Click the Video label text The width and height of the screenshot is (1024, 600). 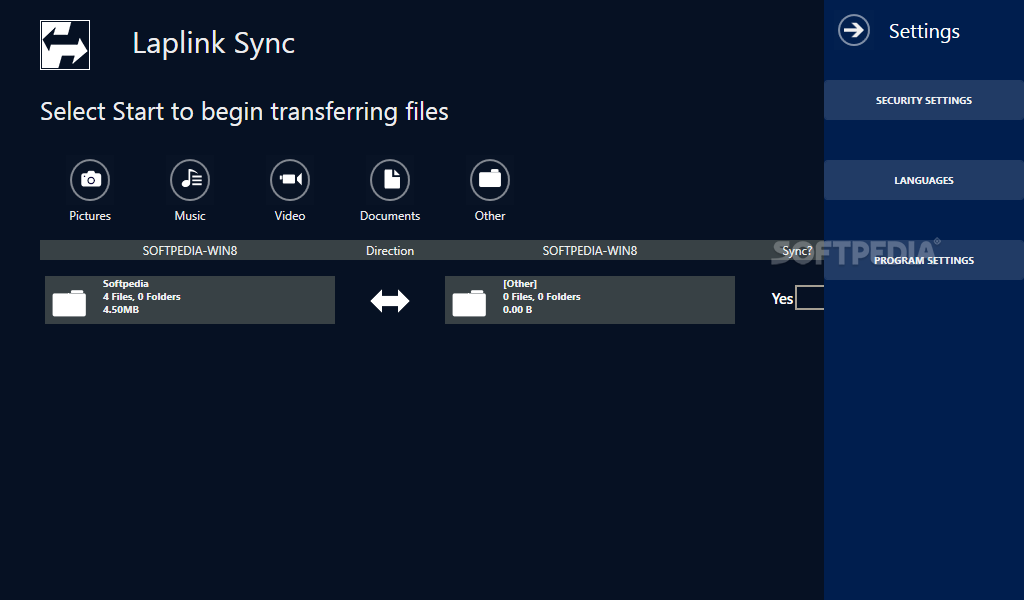pos(290,215)
